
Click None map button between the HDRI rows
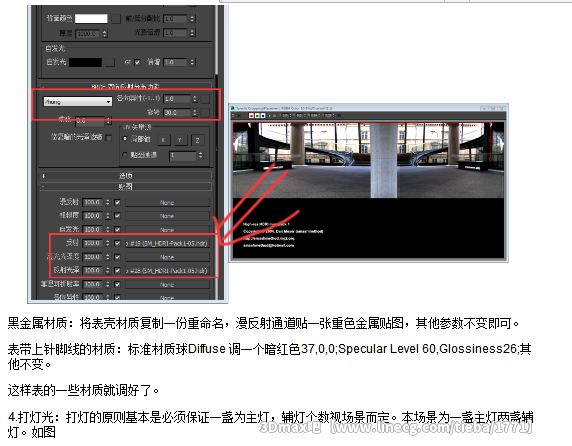pyautogui.click(x=167, y=257)
